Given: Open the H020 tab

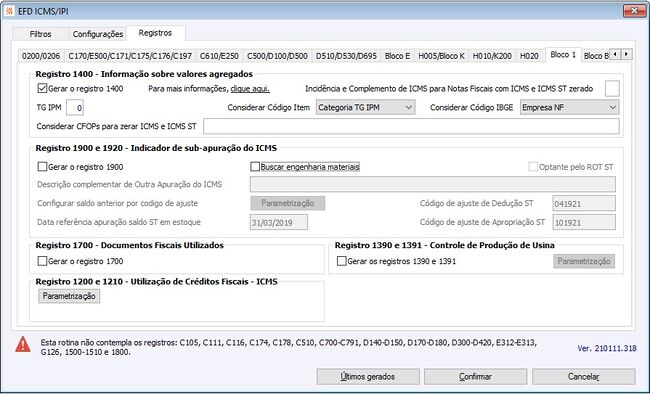Looking at the screenshot, I should (529, 56).
